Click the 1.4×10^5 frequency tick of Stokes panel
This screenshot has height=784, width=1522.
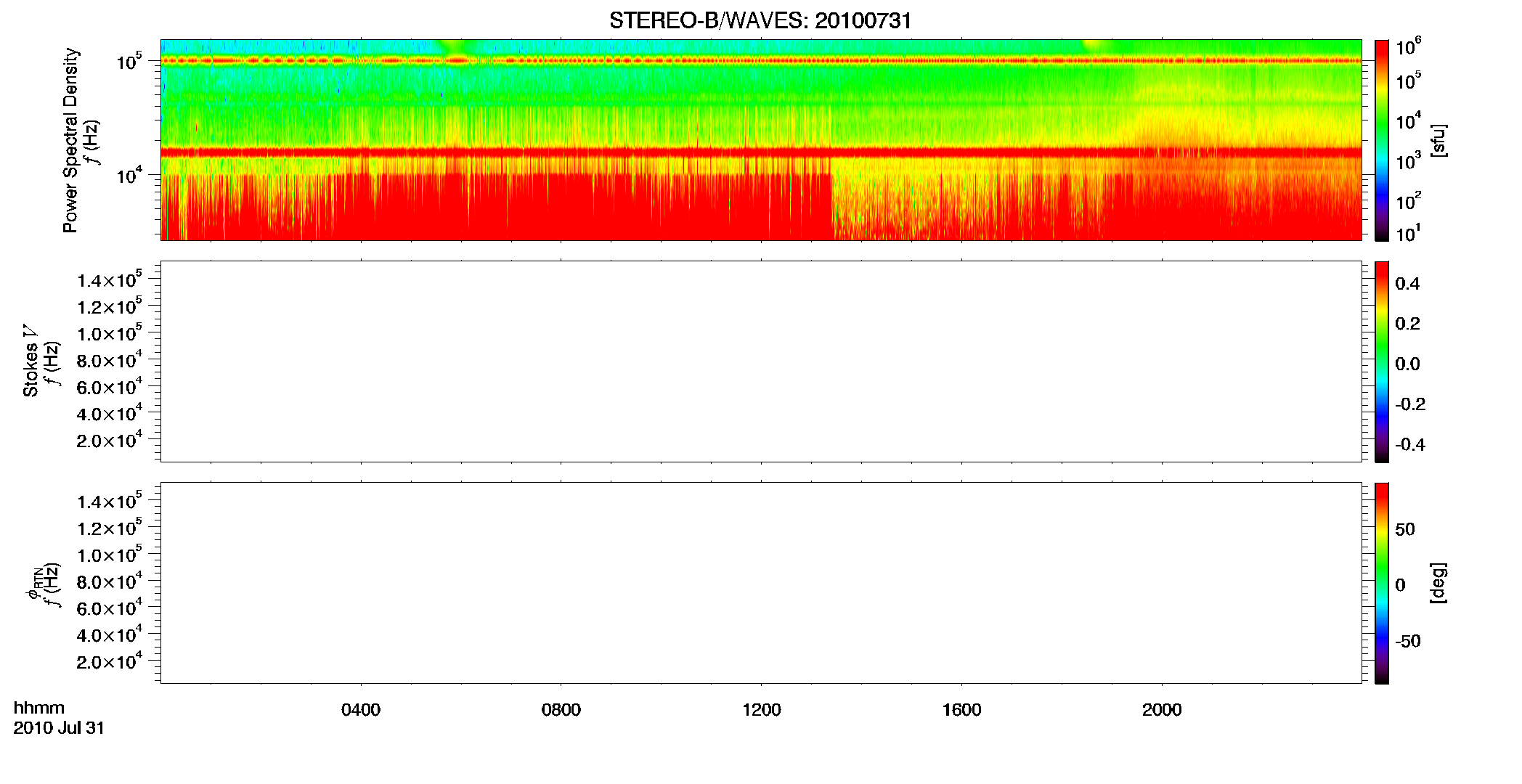pos(110,279)
